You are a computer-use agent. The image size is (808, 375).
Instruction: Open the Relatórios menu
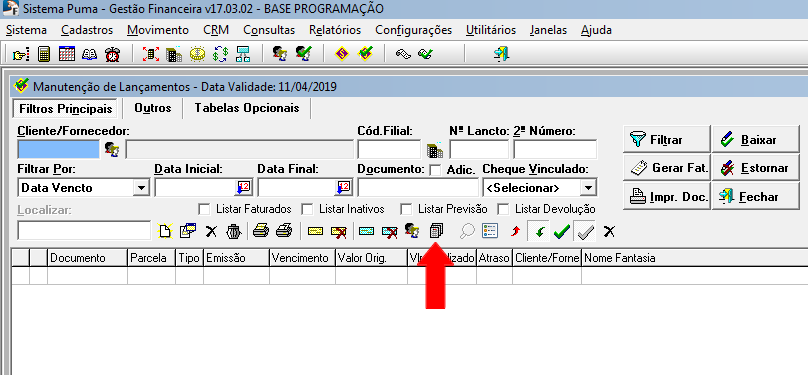click(335, 30)
